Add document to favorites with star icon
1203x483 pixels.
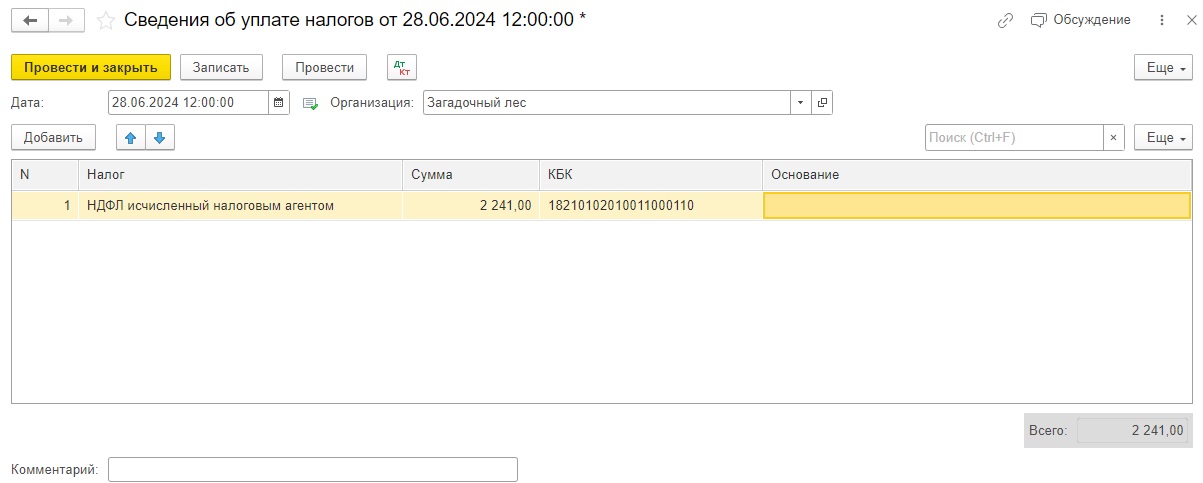pos(105,20)
